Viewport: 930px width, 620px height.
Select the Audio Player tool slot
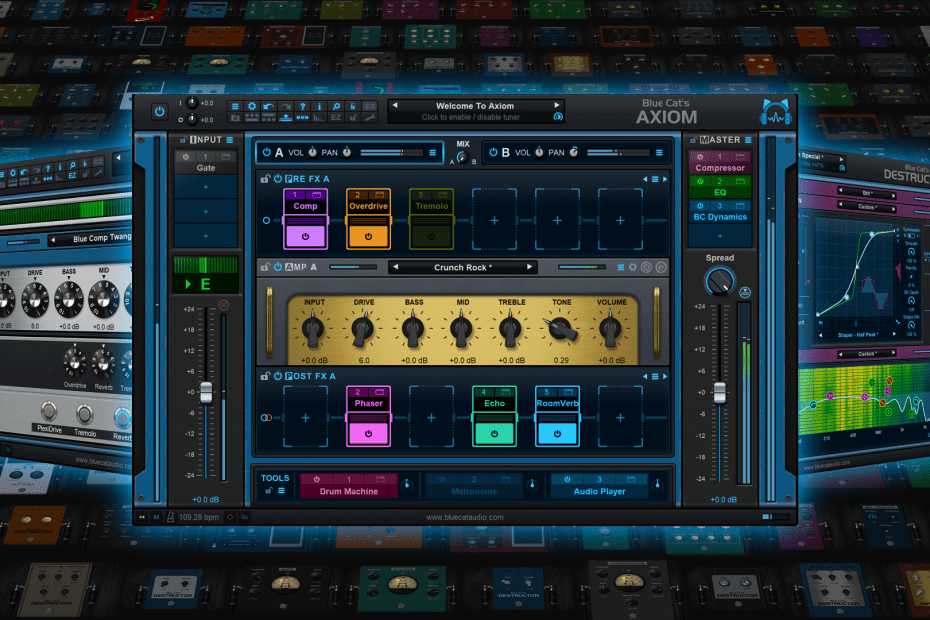[x=598, y=491]
